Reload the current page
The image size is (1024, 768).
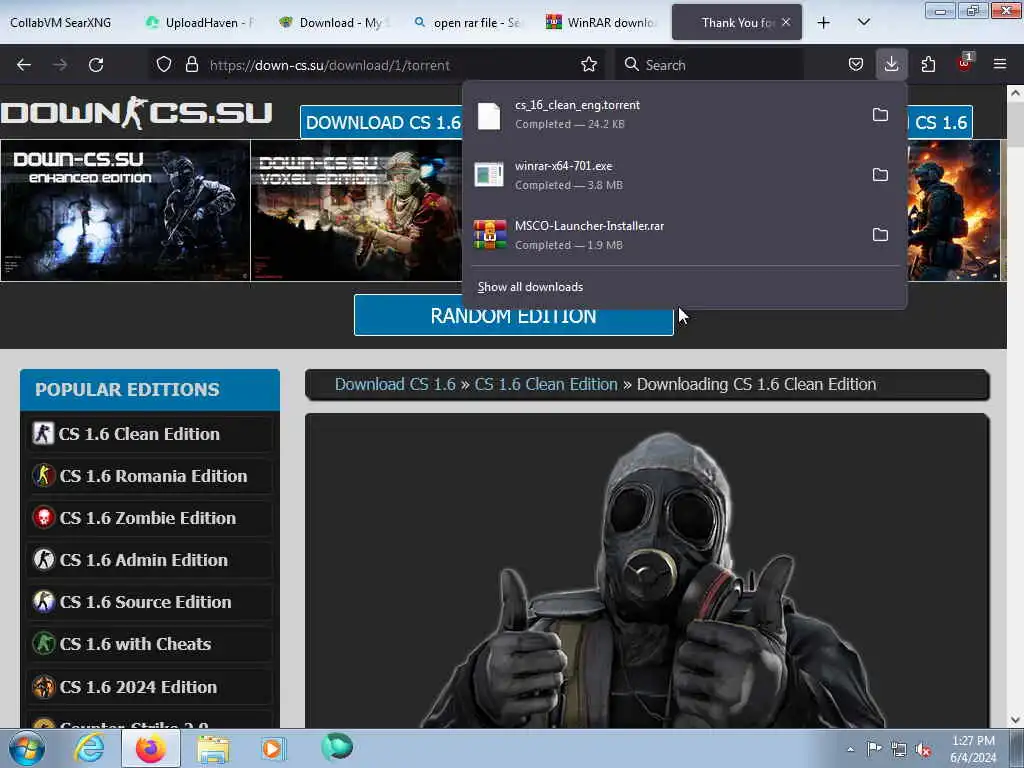pos(96,65)
